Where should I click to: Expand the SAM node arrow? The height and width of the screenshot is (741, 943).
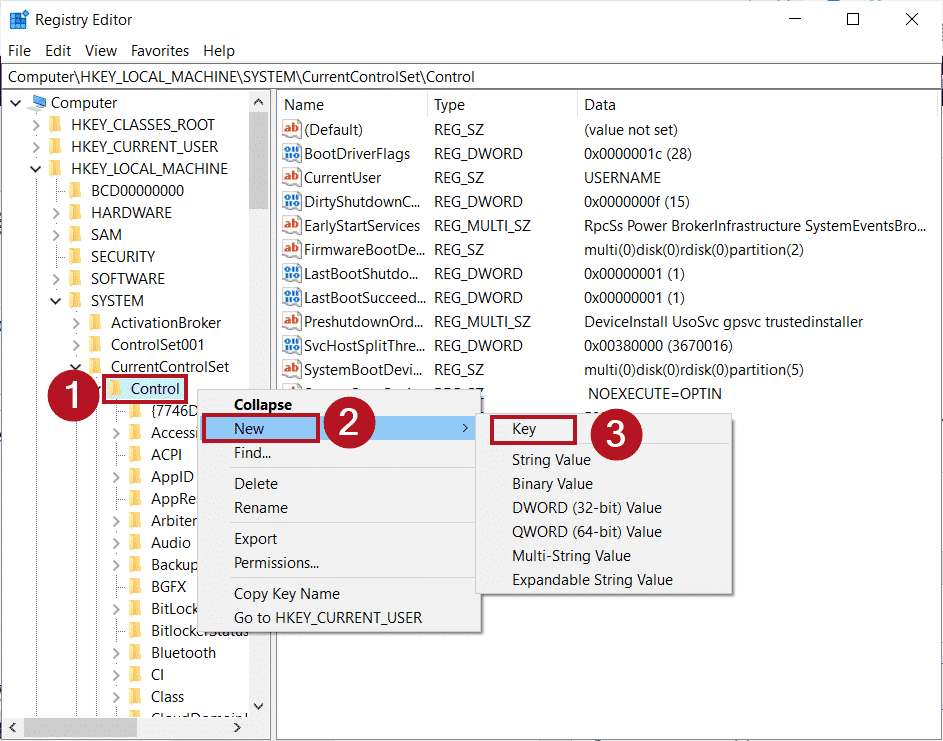(56, 235)
